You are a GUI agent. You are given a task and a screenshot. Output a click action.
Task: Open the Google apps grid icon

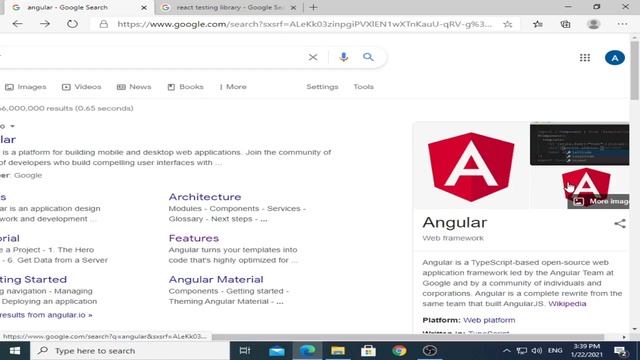point(585,58)
